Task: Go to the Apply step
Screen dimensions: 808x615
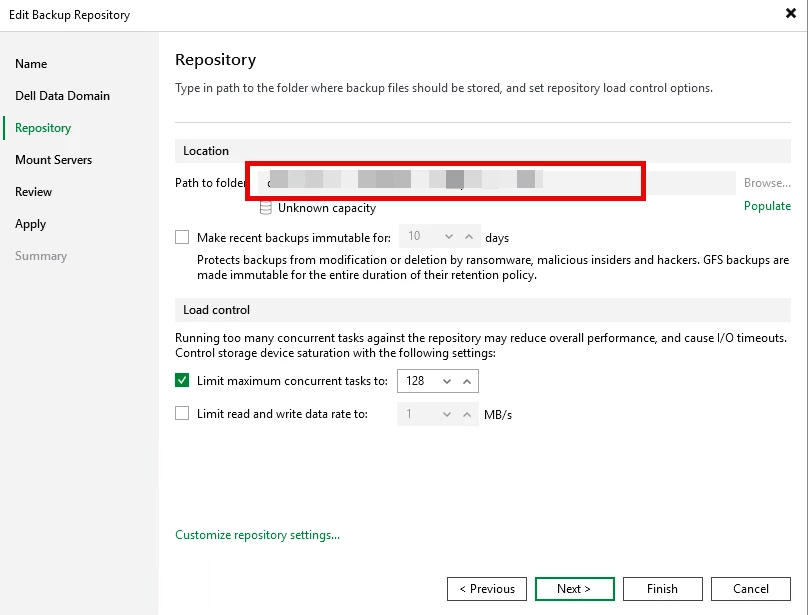Action: [30, 224]
